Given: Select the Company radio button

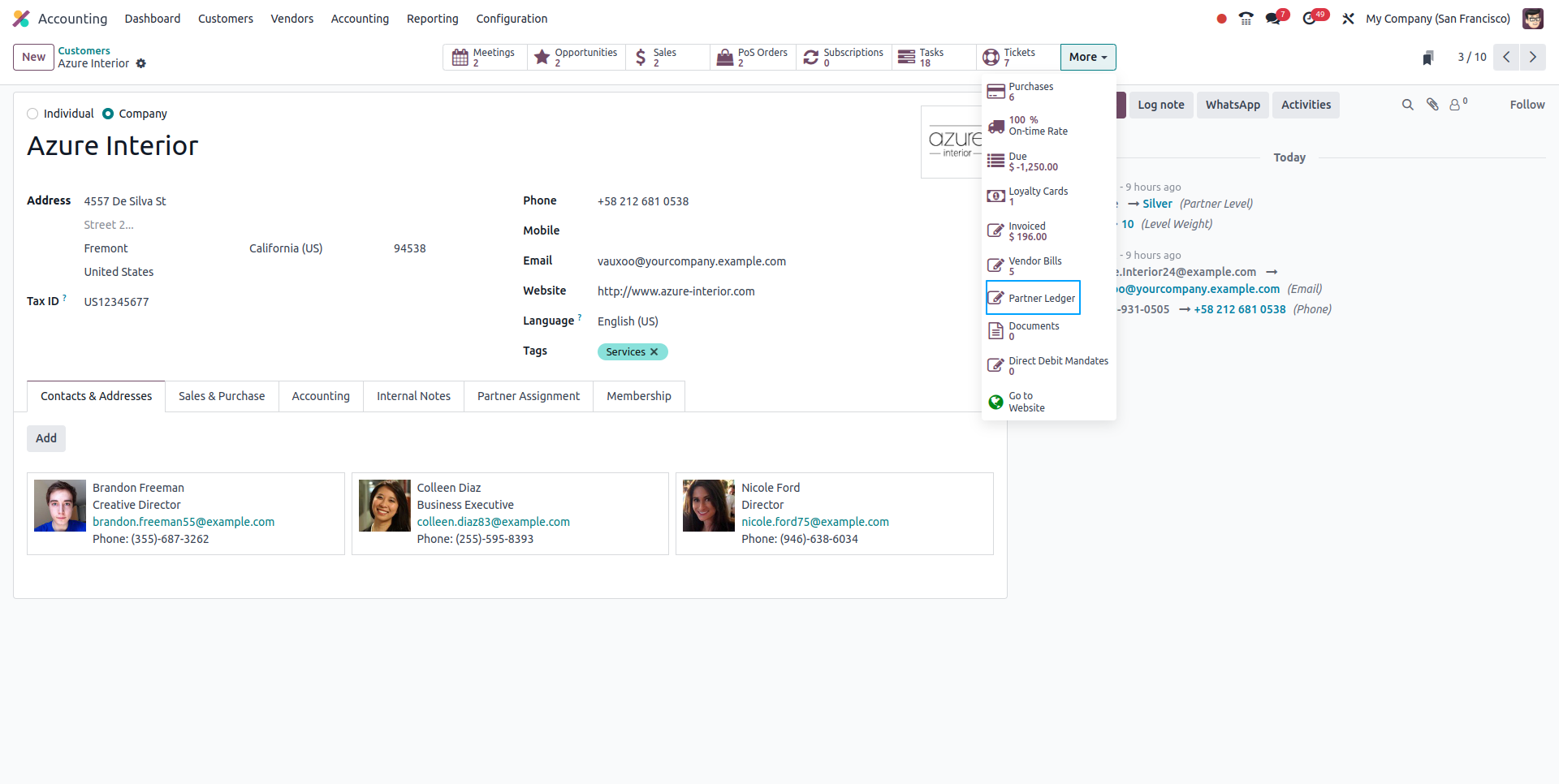Looking at the screenshot, I should click(x=108, y=114).
